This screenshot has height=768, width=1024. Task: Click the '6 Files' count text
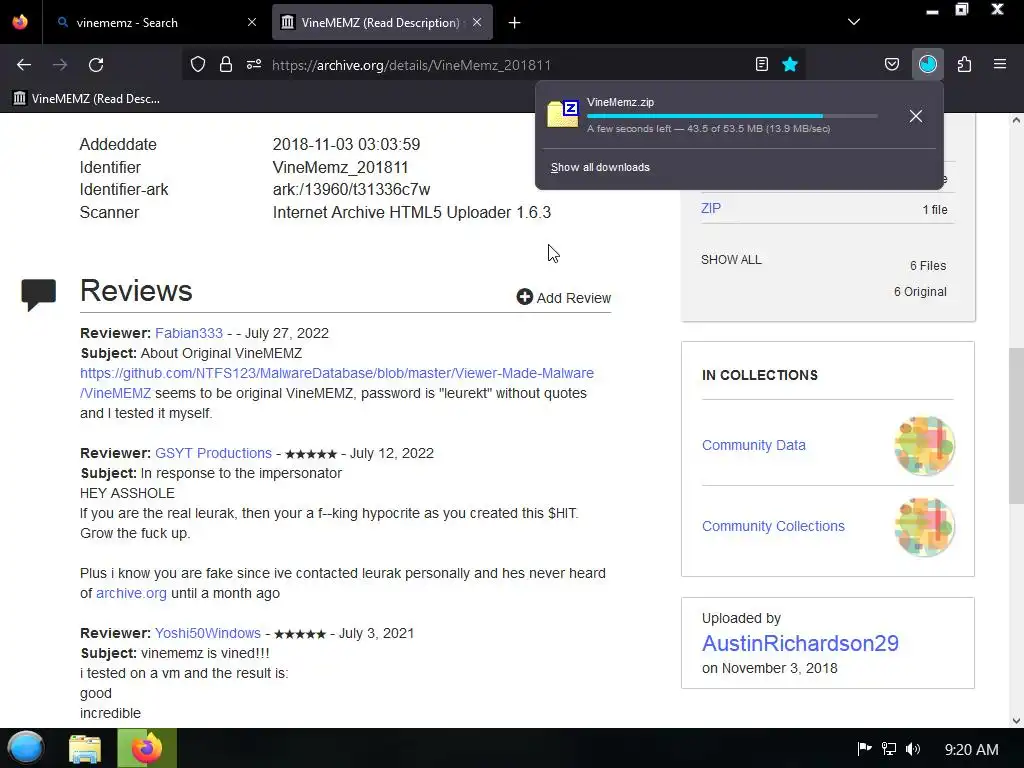tap(928, 266)
